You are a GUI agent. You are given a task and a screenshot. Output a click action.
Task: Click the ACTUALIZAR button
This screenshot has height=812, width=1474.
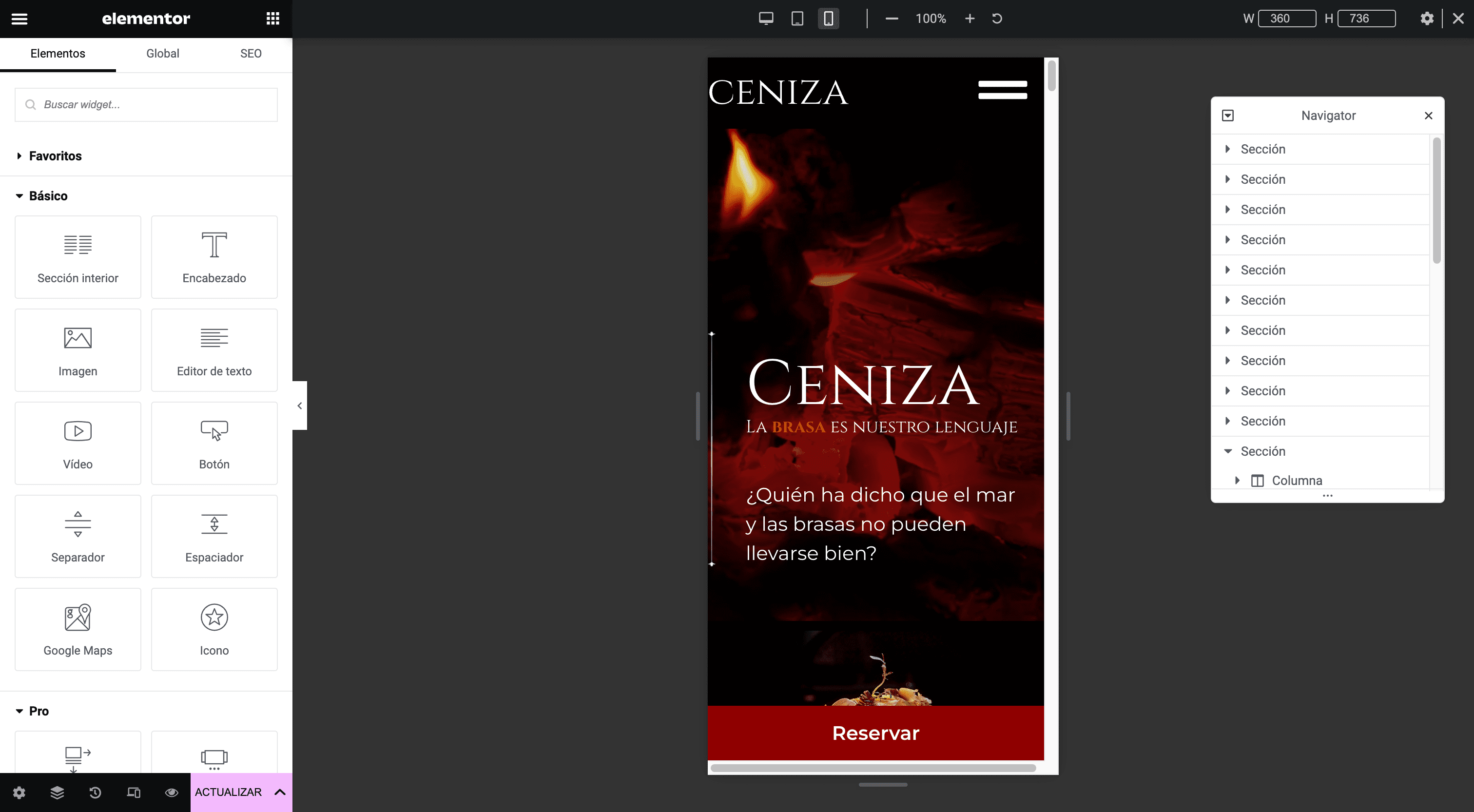pyautogui.click(x=228, y=793)
